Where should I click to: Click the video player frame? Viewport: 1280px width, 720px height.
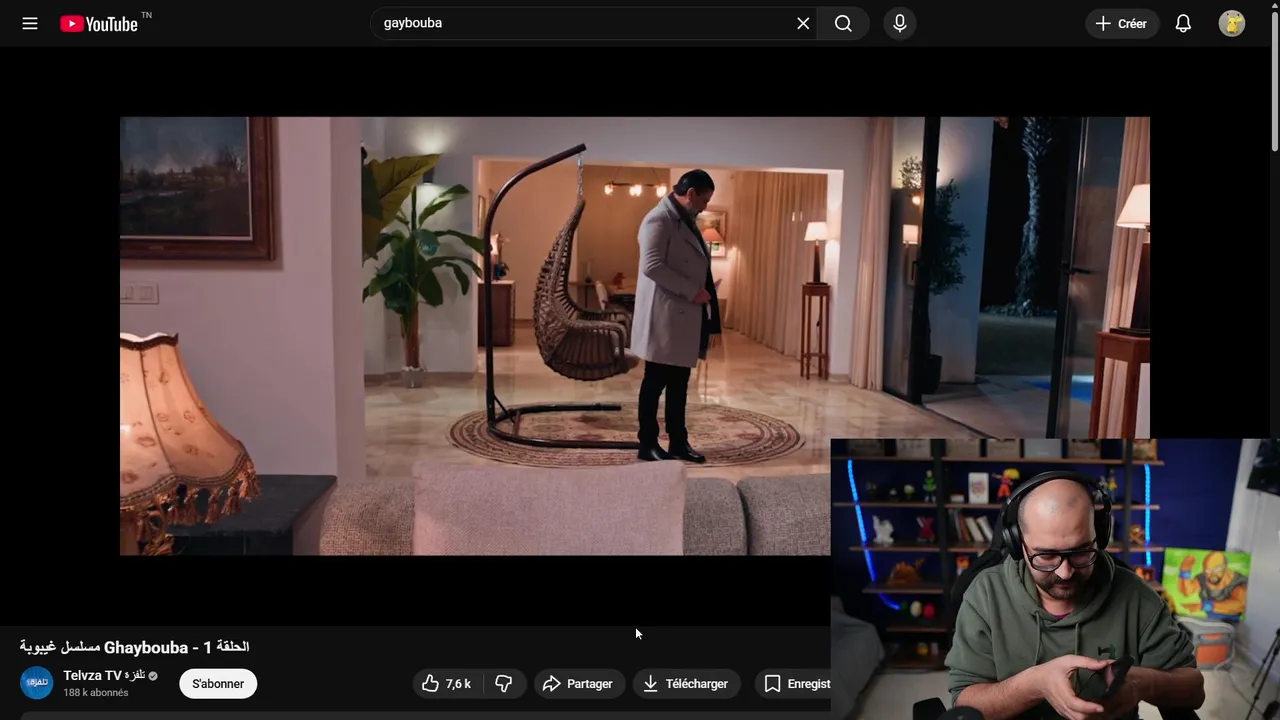[x=635, y=335]
